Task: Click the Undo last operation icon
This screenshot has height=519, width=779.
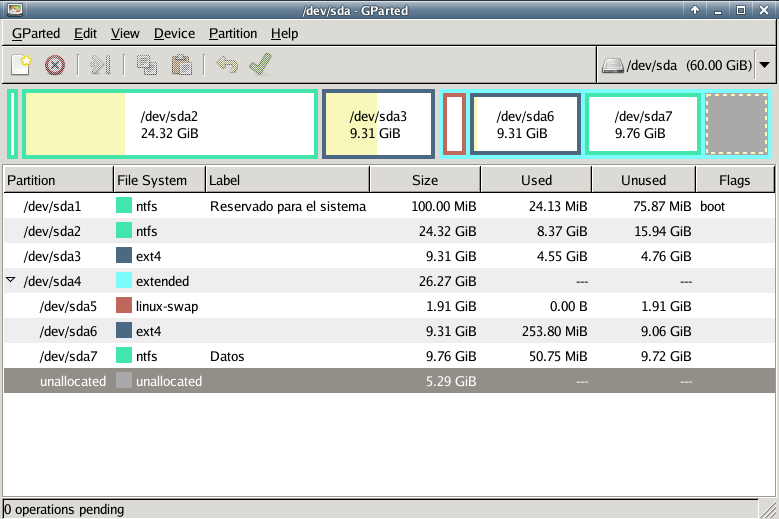Action: 227,65
